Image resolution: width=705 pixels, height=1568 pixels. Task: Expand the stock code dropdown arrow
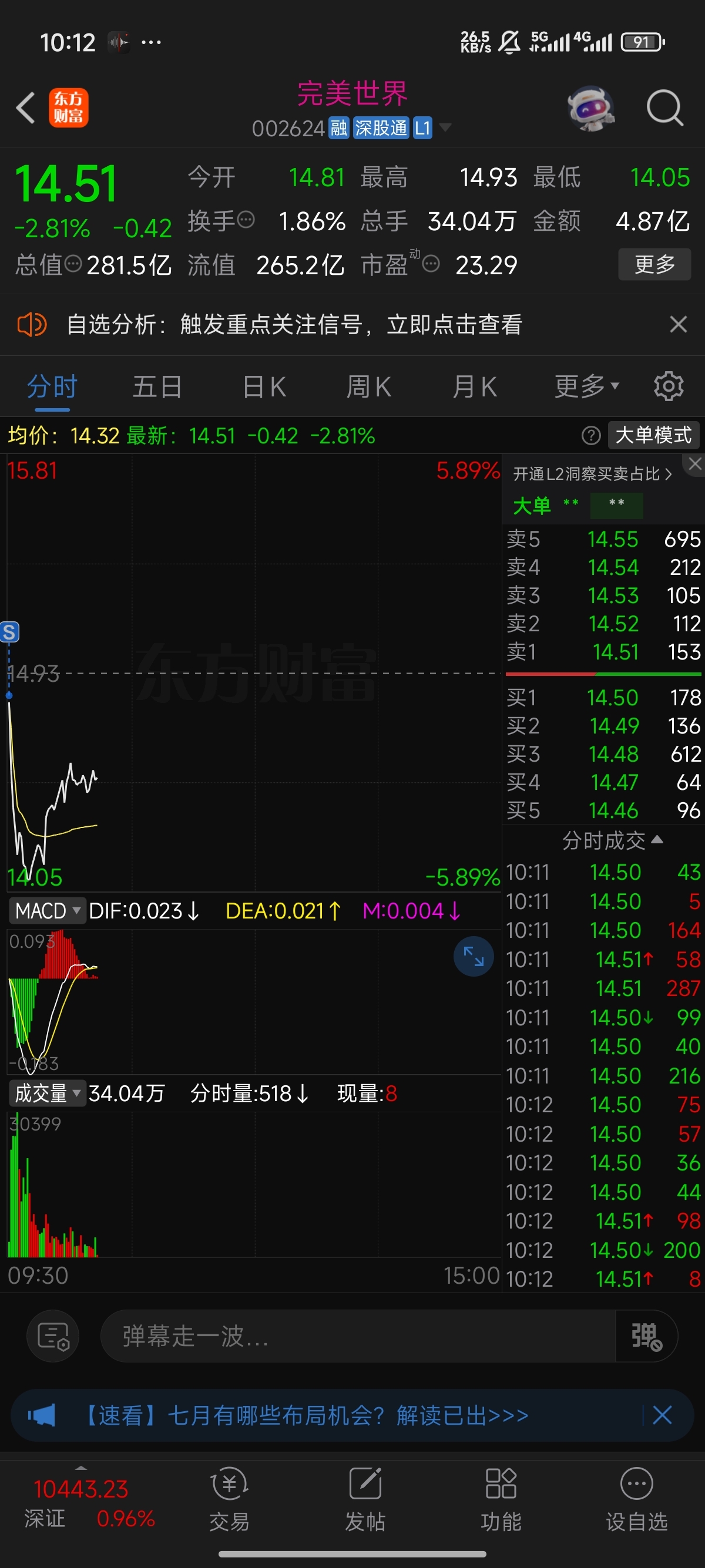[446, 127]
